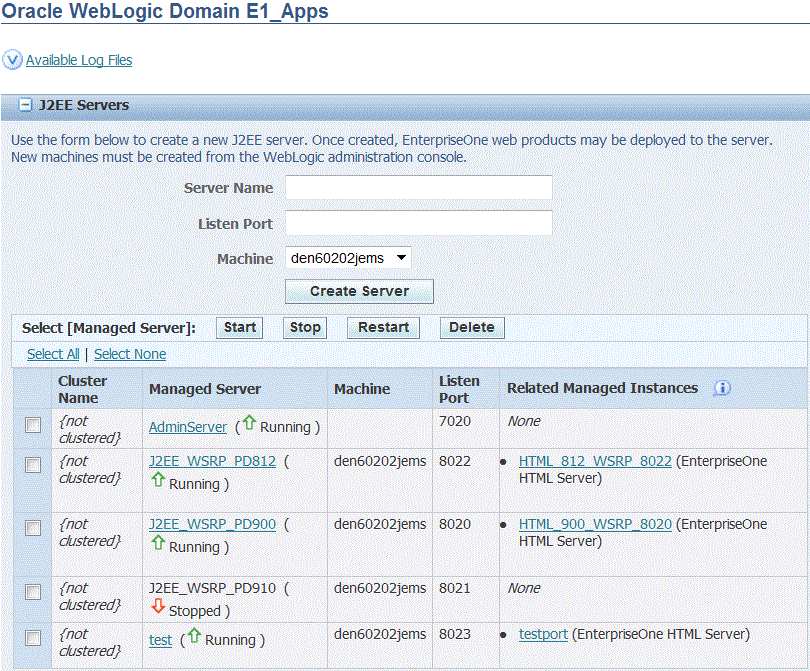810x671 pixels.
Task: Click the Stop button
Action: 305,327
